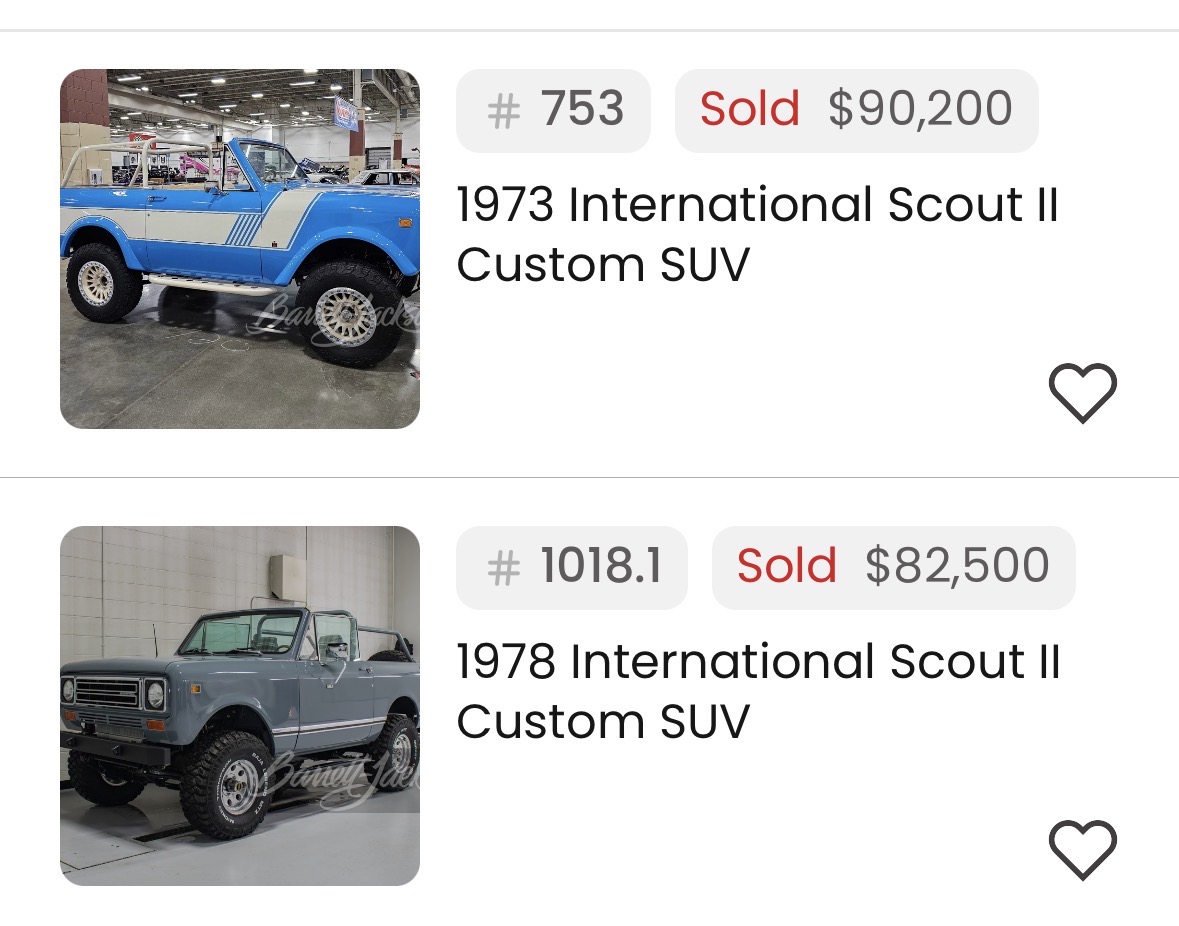Click "Custom SUV" text under the 1978 listing
Image resolution: width=1179 pixels, height=926 pixels.
point(603,723)
